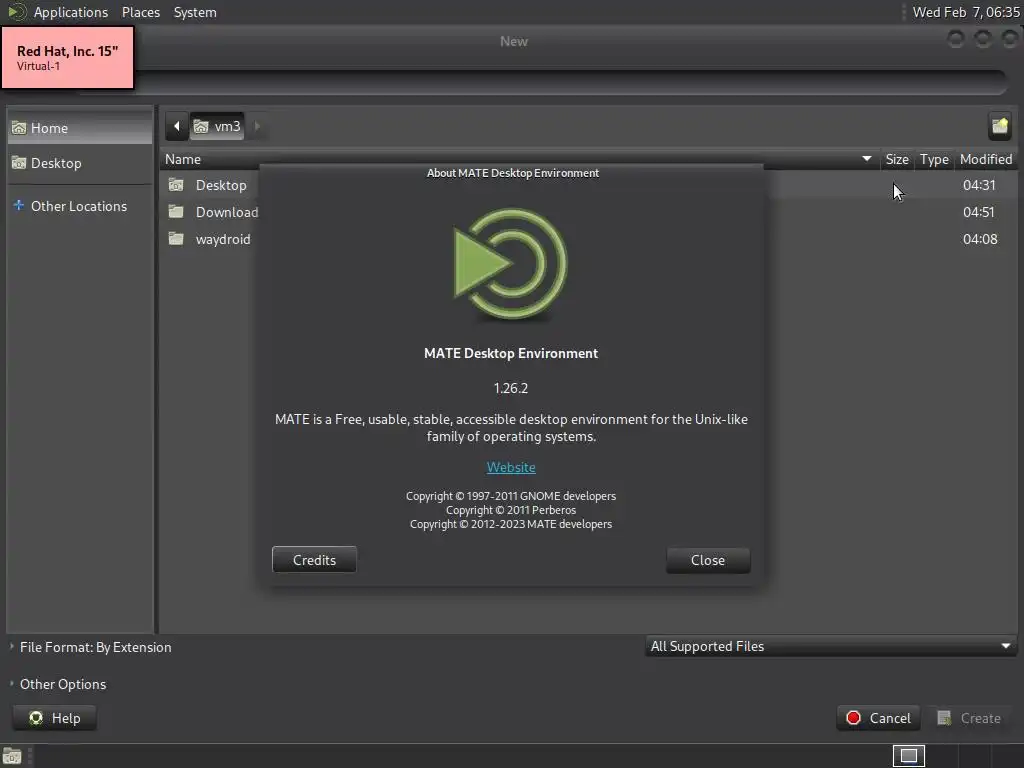Image resolution: width=1024 pixels, height=768 pixels.
Task: Click the Cancel button
Action: tap(878, 718)
